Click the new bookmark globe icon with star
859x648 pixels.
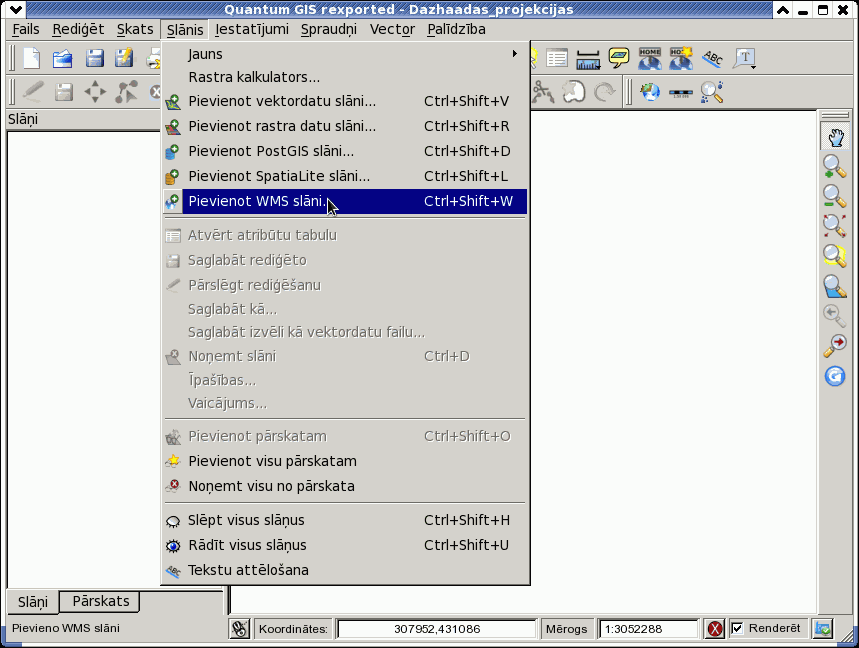coord(681,58)
